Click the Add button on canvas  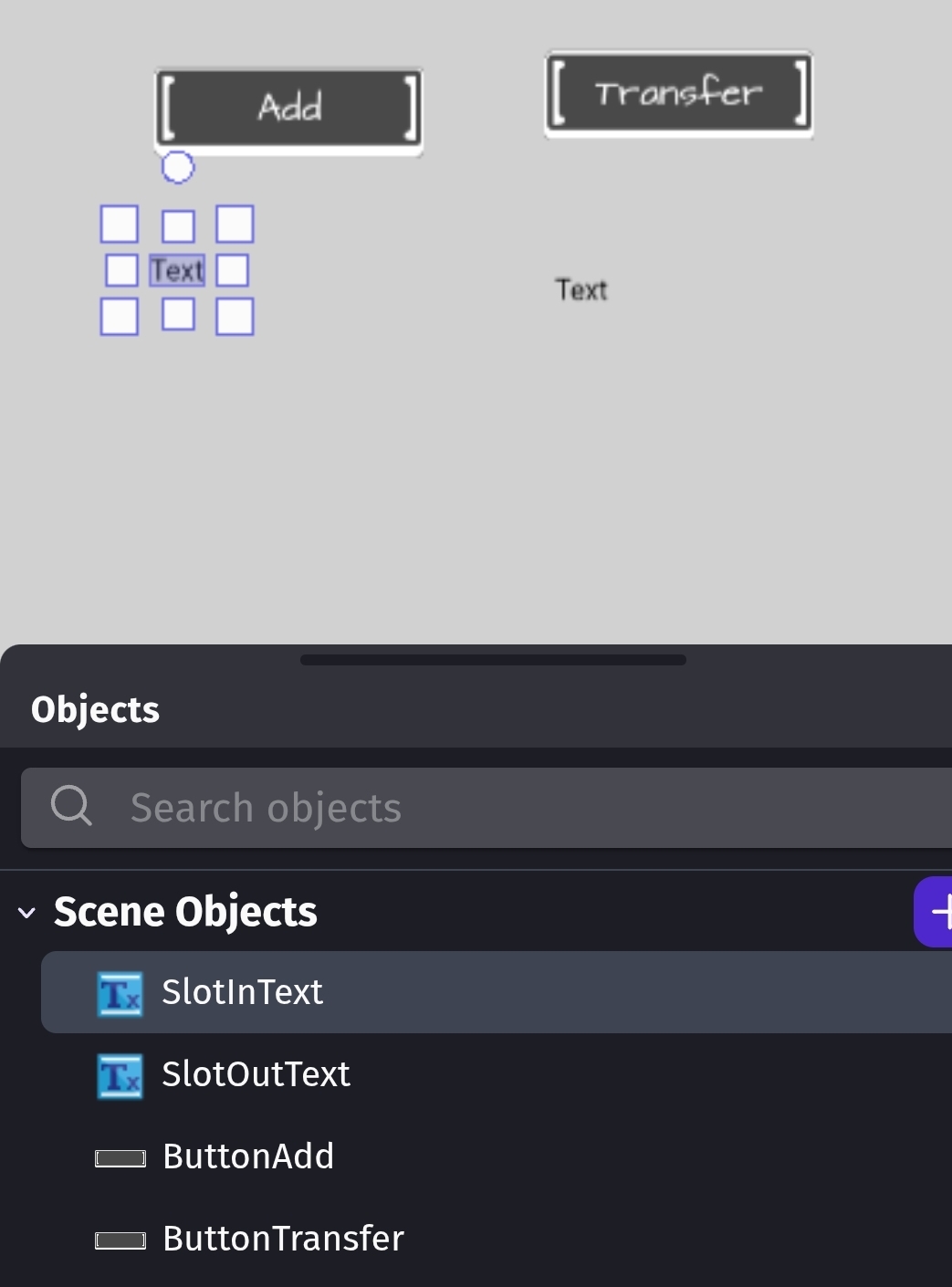pyautogui.click(x=288, y=108)
